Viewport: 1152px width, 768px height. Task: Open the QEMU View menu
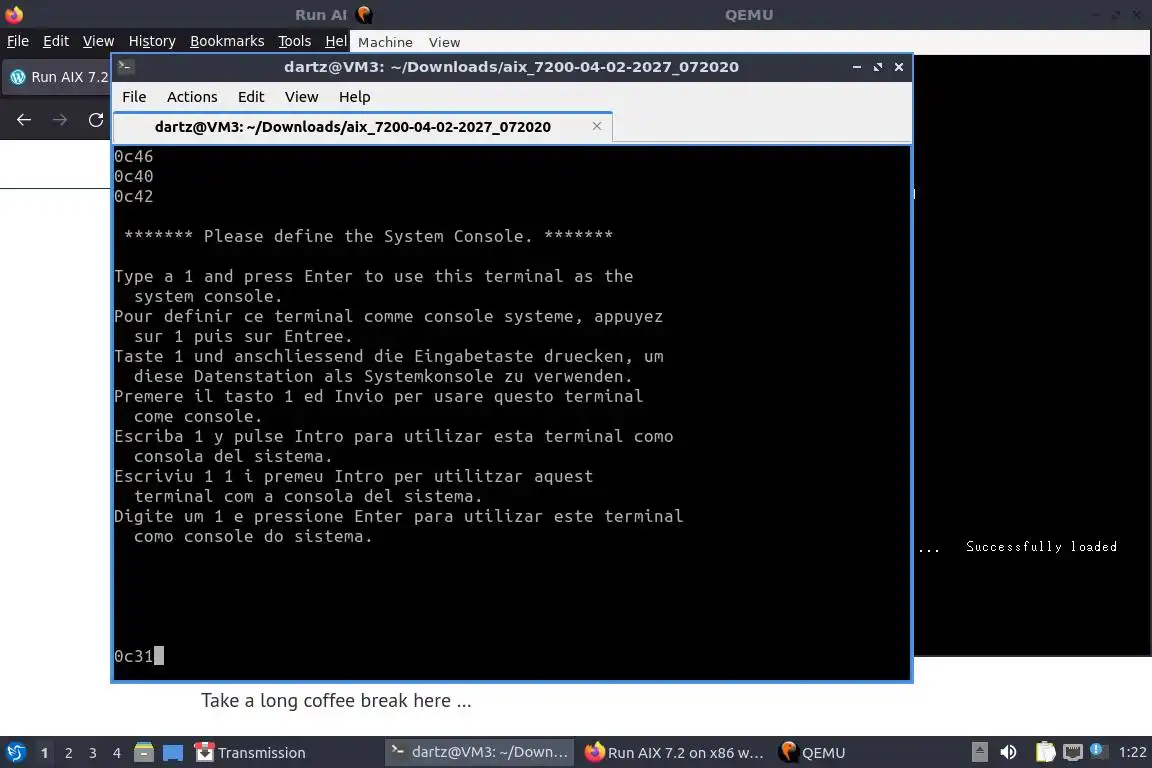coord(444,43)
